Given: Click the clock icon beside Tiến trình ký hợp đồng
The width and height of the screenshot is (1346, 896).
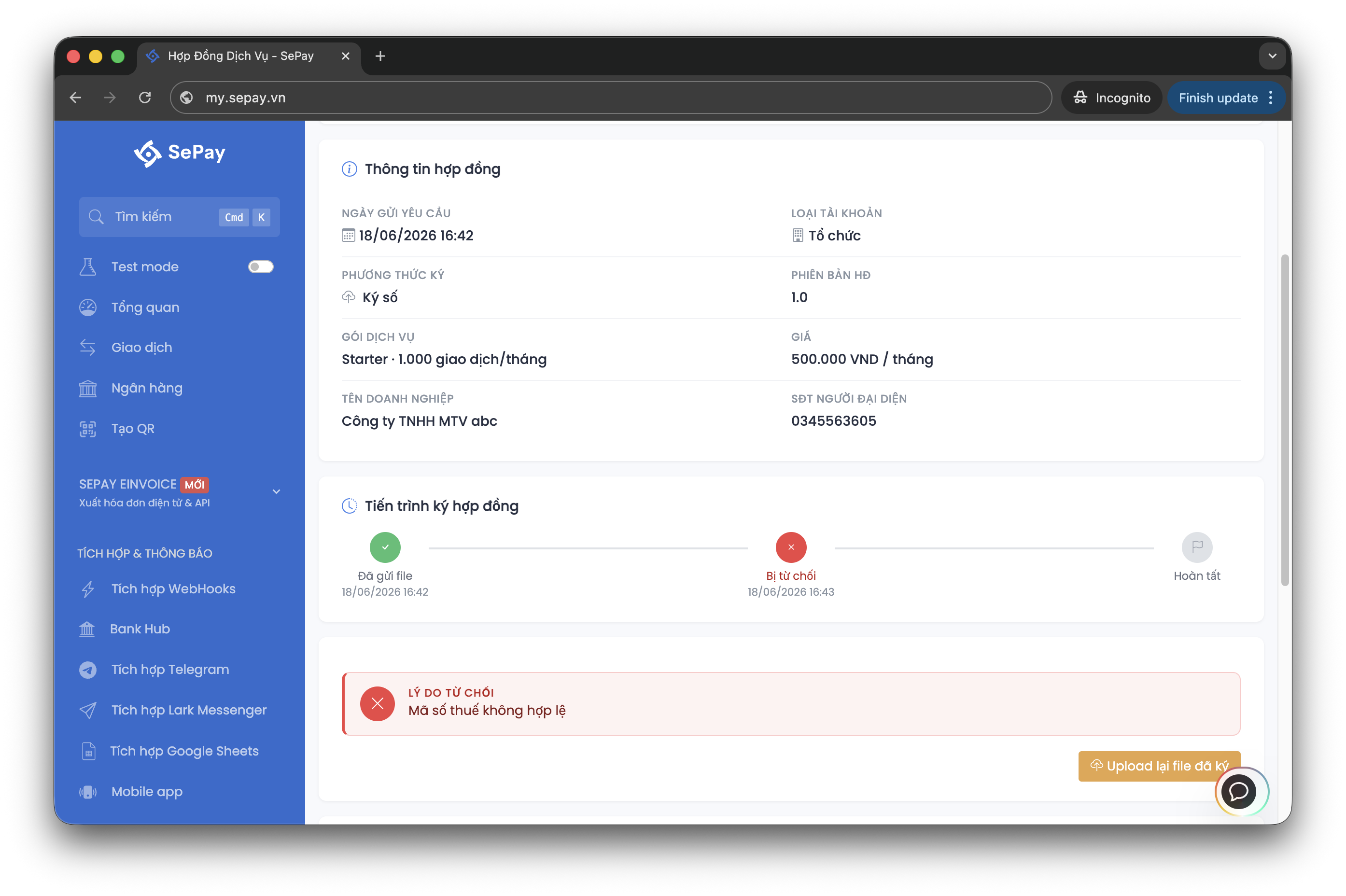Looking at the screenshot, I should pyautogui.click(x=349, y=506).
